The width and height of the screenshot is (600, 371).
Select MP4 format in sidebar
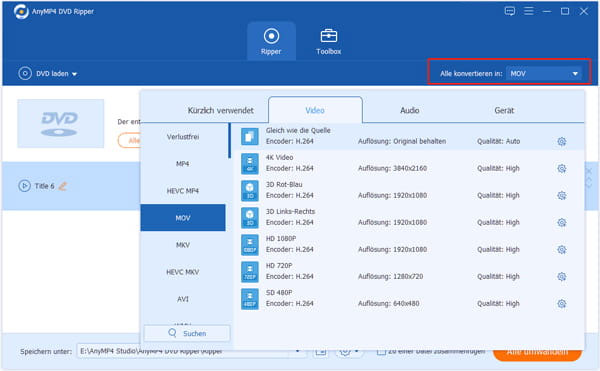click(183, 164)
